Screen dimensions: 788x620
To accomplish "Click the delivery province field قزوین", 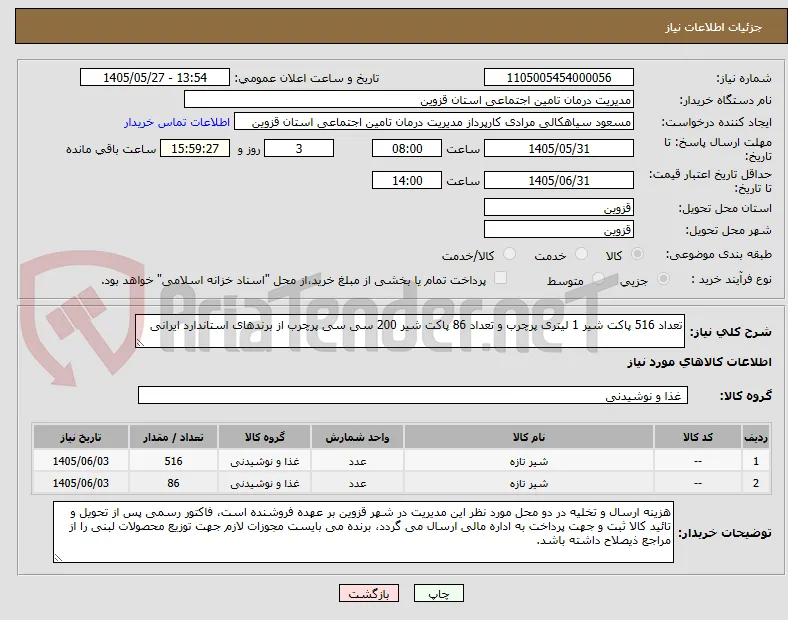I will 558,207.
